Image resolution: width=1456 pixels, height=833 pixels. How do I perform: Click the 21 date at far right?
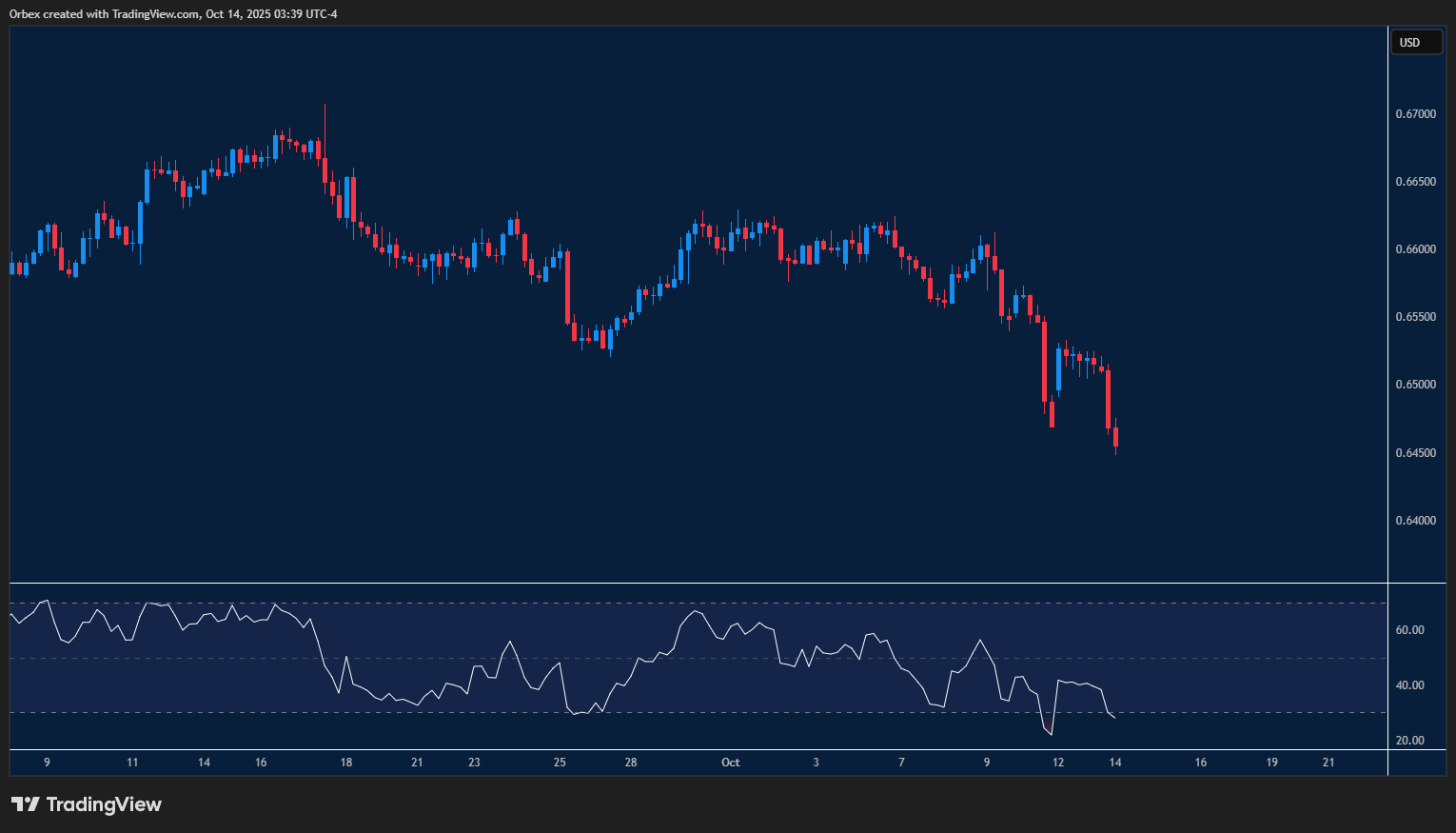coord(1328,763)
